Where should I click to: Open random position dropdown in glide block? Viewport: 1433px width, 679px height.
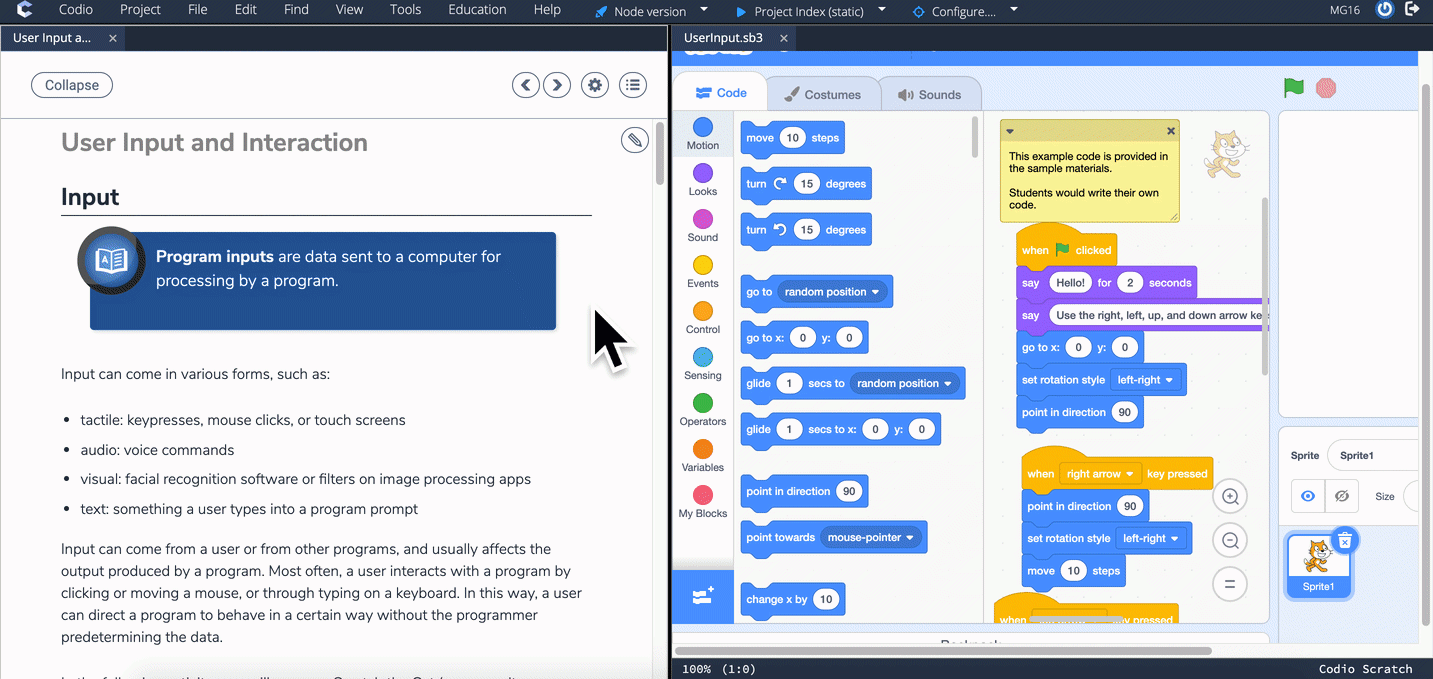click(905, 383)
